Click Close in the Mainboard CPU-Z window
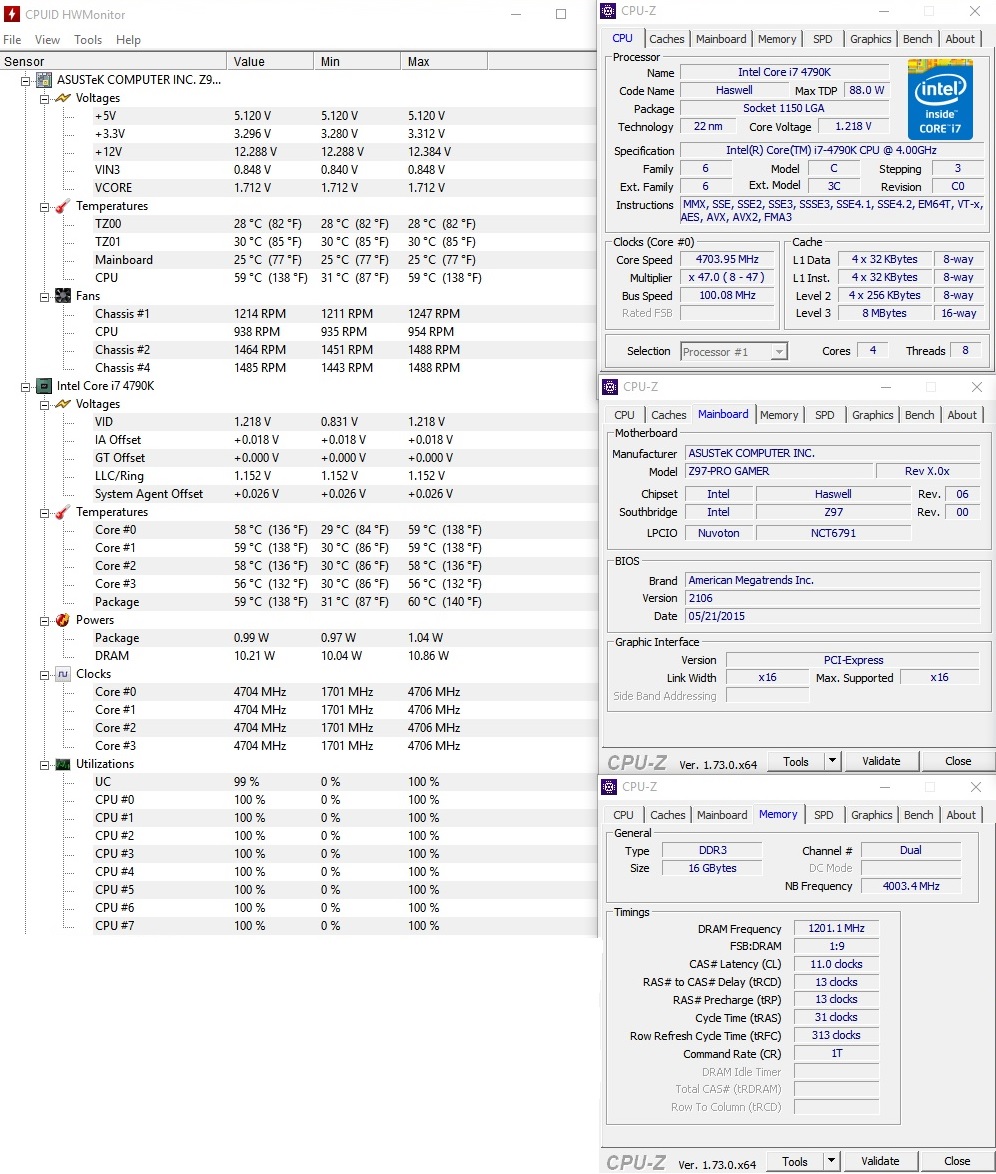The width and height of the screenshot is (996, 1174). [x=958, y=761]
